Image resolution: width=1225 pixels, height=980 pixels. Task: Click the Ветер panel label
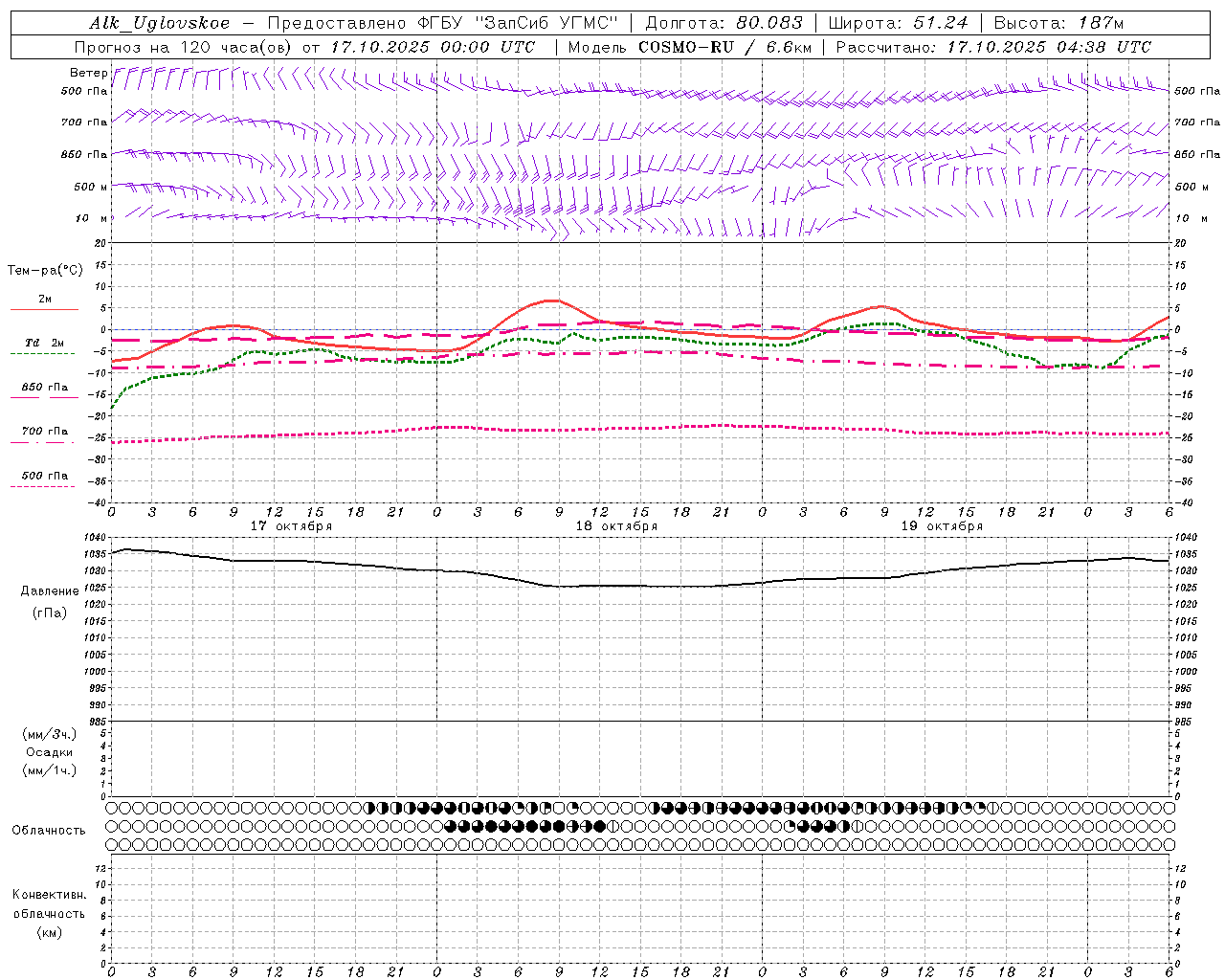(x=88, y=73)
